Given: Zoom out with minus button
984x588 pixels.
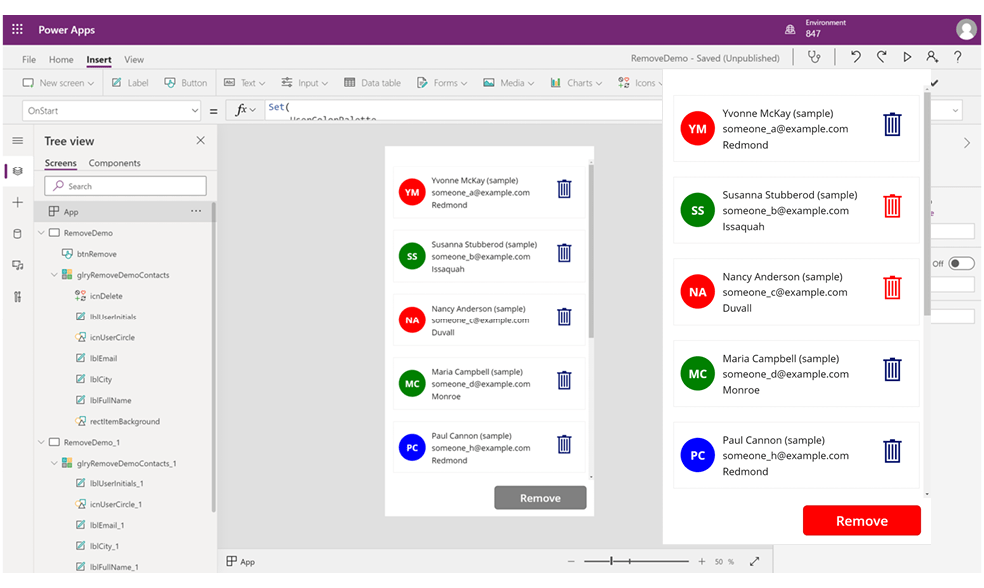Looking at the screenshot, I should point(571,562).
